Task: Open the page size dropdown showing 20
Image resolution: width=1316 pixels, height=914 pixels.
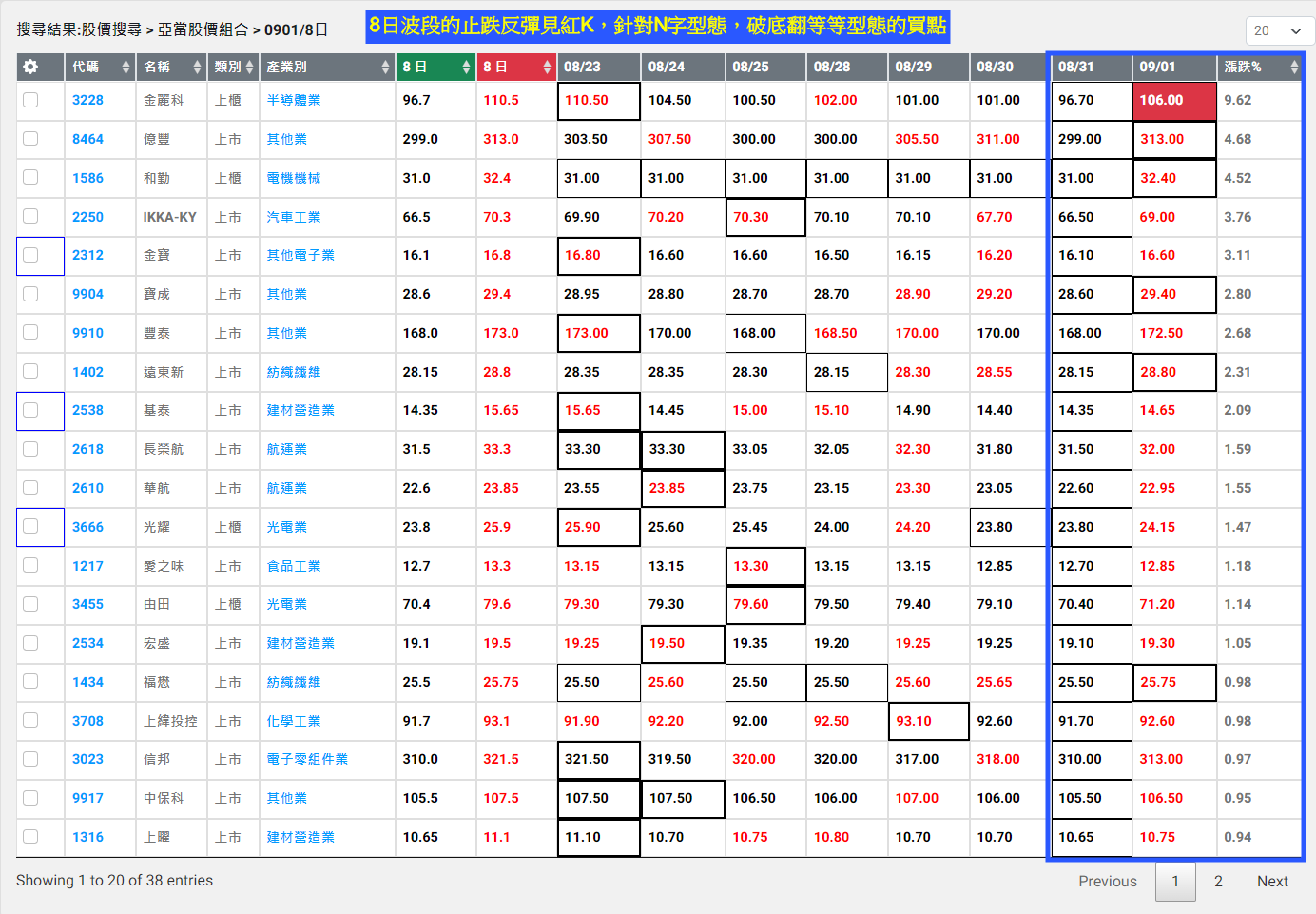Action: tap(1280, 30)
